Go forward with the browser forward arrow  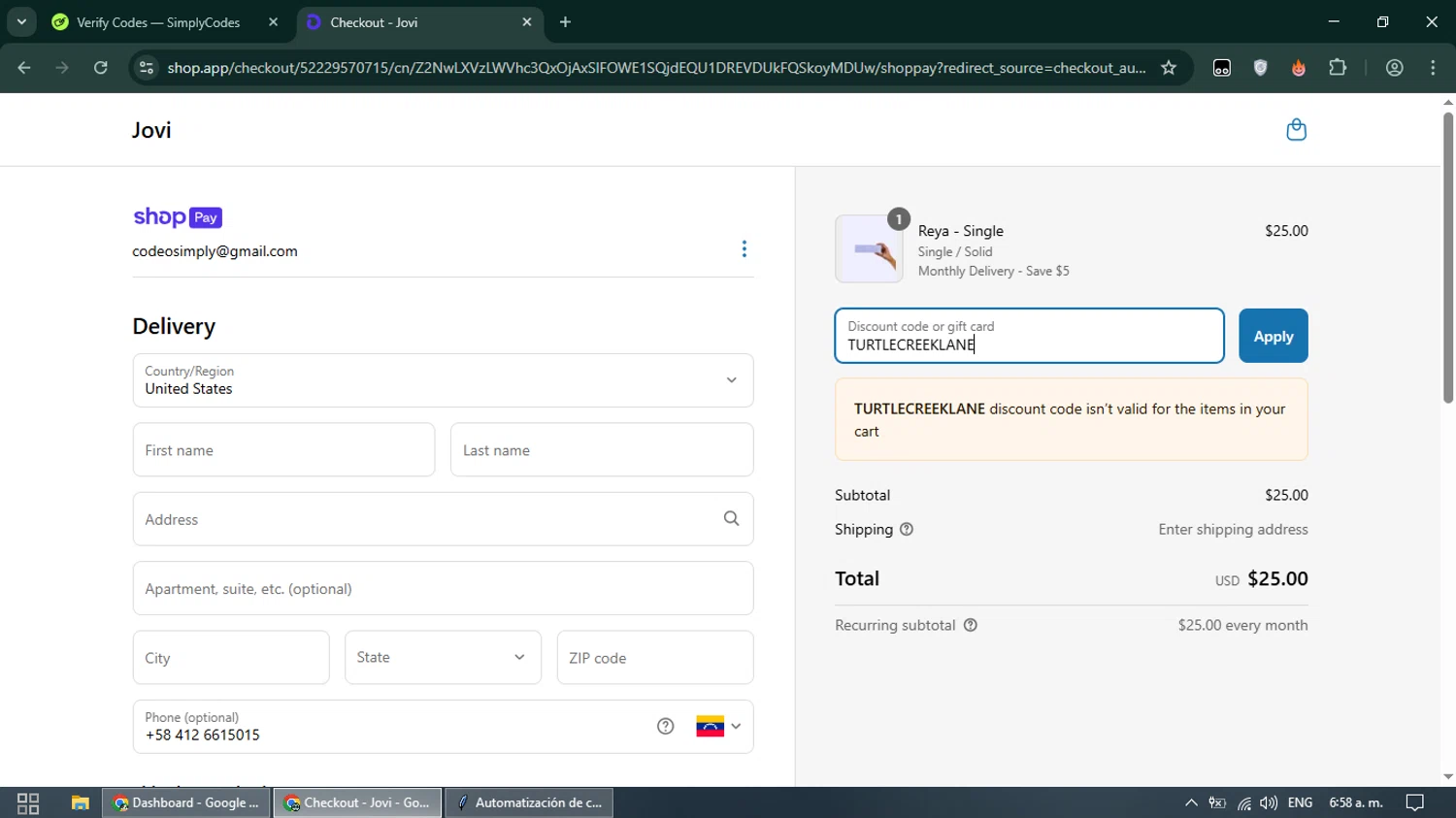point(62,68)
